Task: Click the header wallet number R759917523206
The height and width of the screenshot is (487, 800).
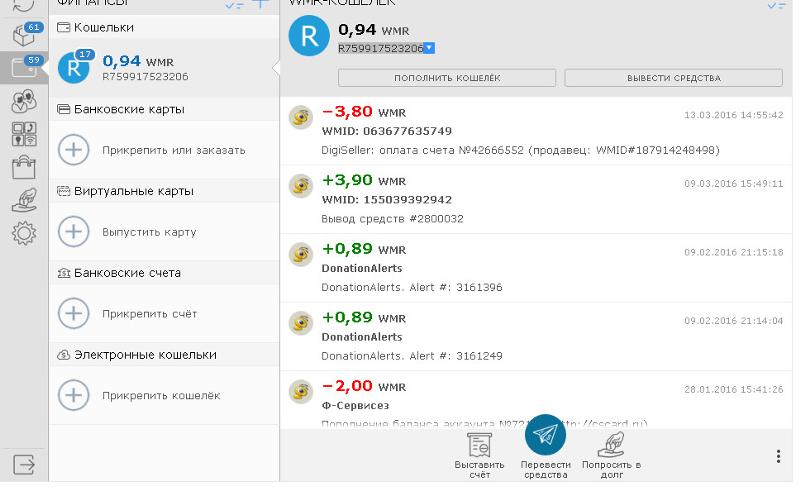Action: pyautogui.click(x=381, y=48)
